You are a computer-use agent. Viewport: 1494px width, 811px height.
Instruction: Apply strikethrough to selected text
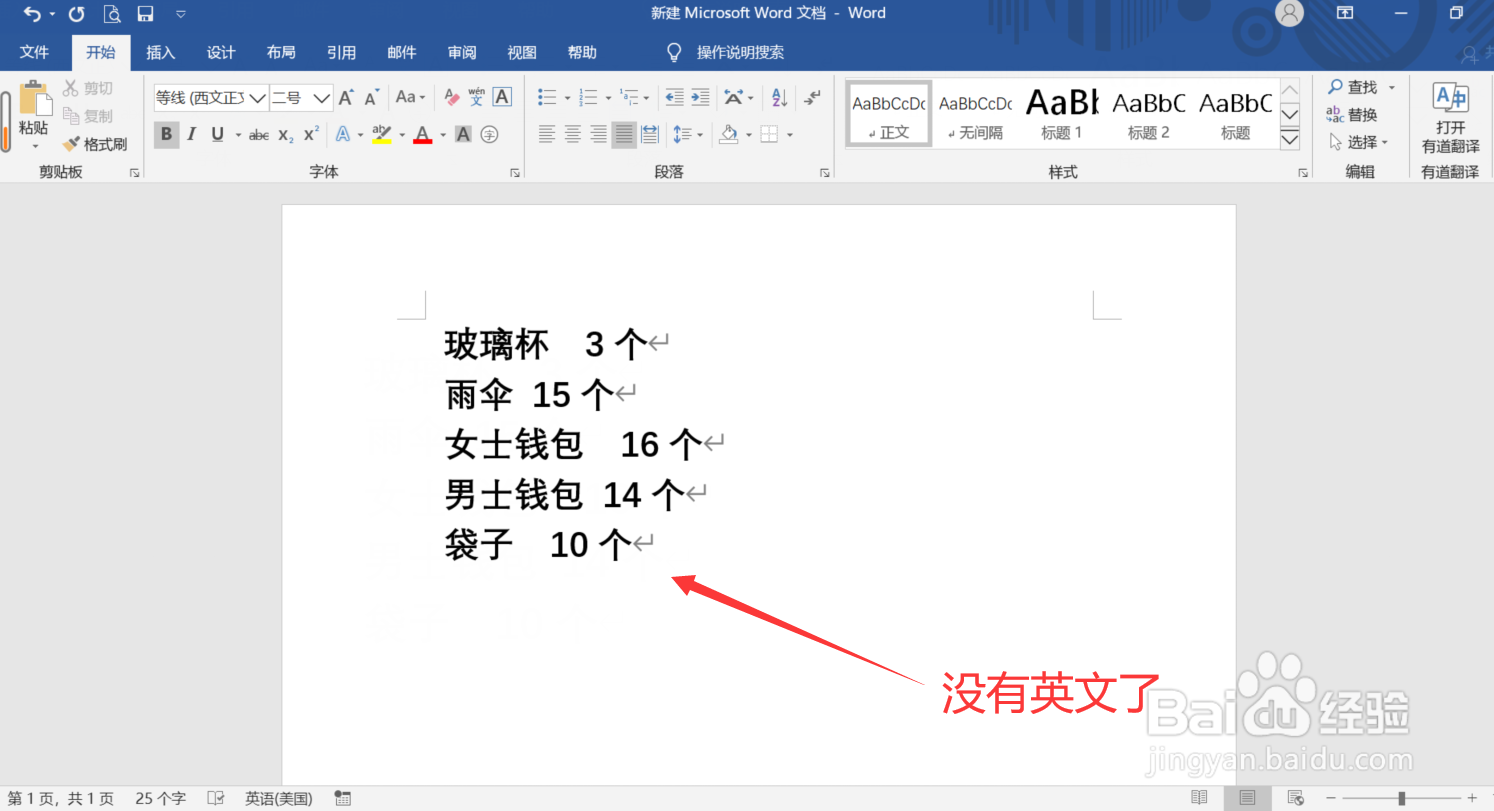click(x=258, y=134)
